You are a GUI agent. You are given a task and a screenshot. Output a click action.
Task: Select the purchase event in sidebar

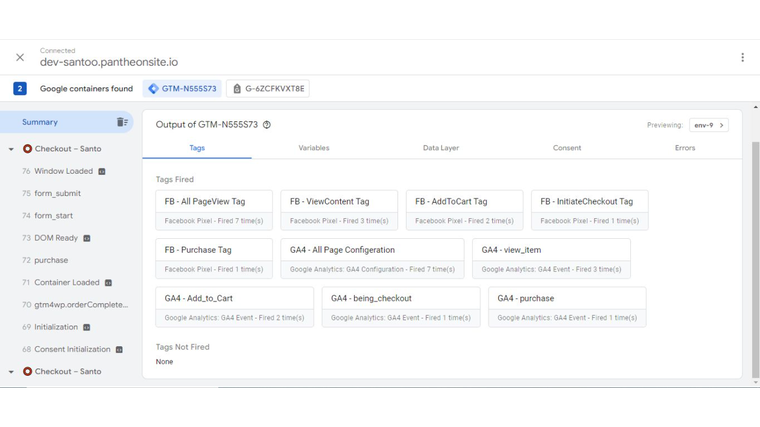51,260
